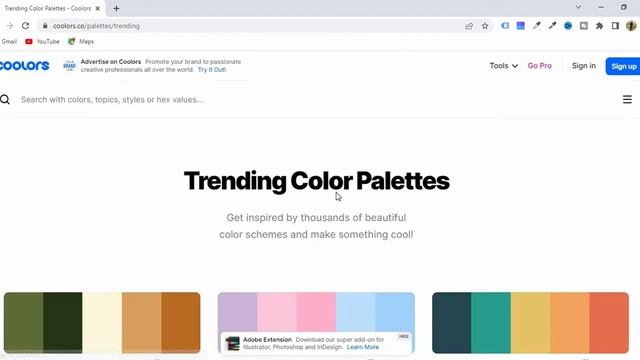This screenshot has width=640, height=360.
Task: Click the Try it Out! link
Action: point(212,70)
